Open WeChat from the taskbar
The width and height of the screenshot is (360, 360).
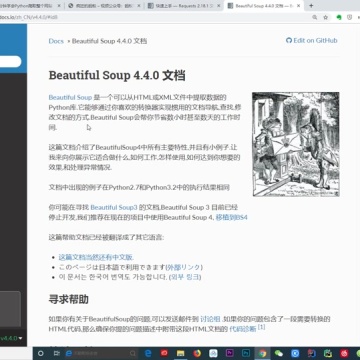pyautogui.click(x=279, y=353)
